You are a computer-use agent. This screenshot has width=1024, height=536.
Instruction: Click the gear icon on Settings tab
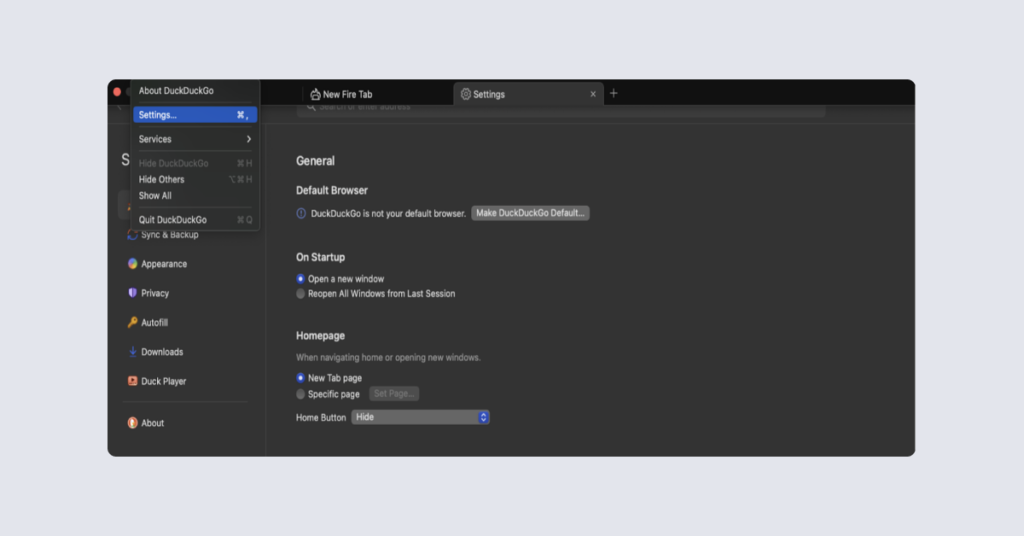(x=466, y=94)
